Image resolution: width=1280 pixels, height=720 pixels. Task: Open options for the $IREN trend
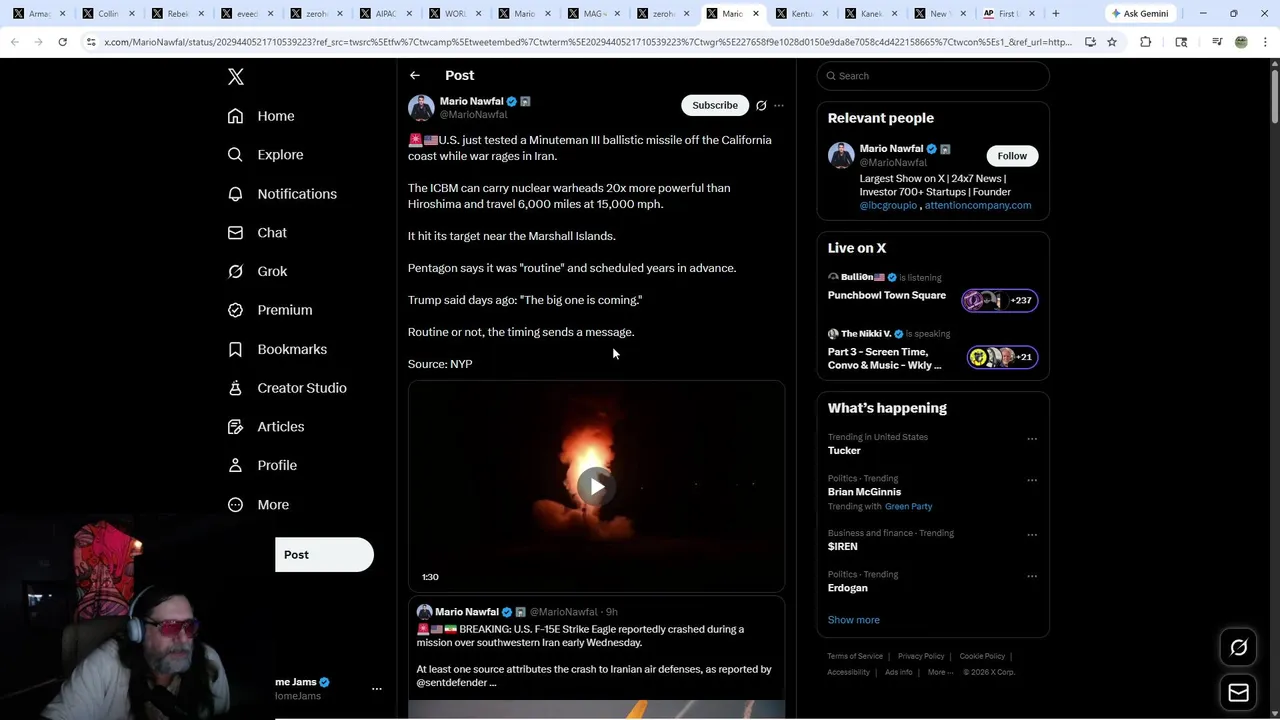pos(1032,535)
